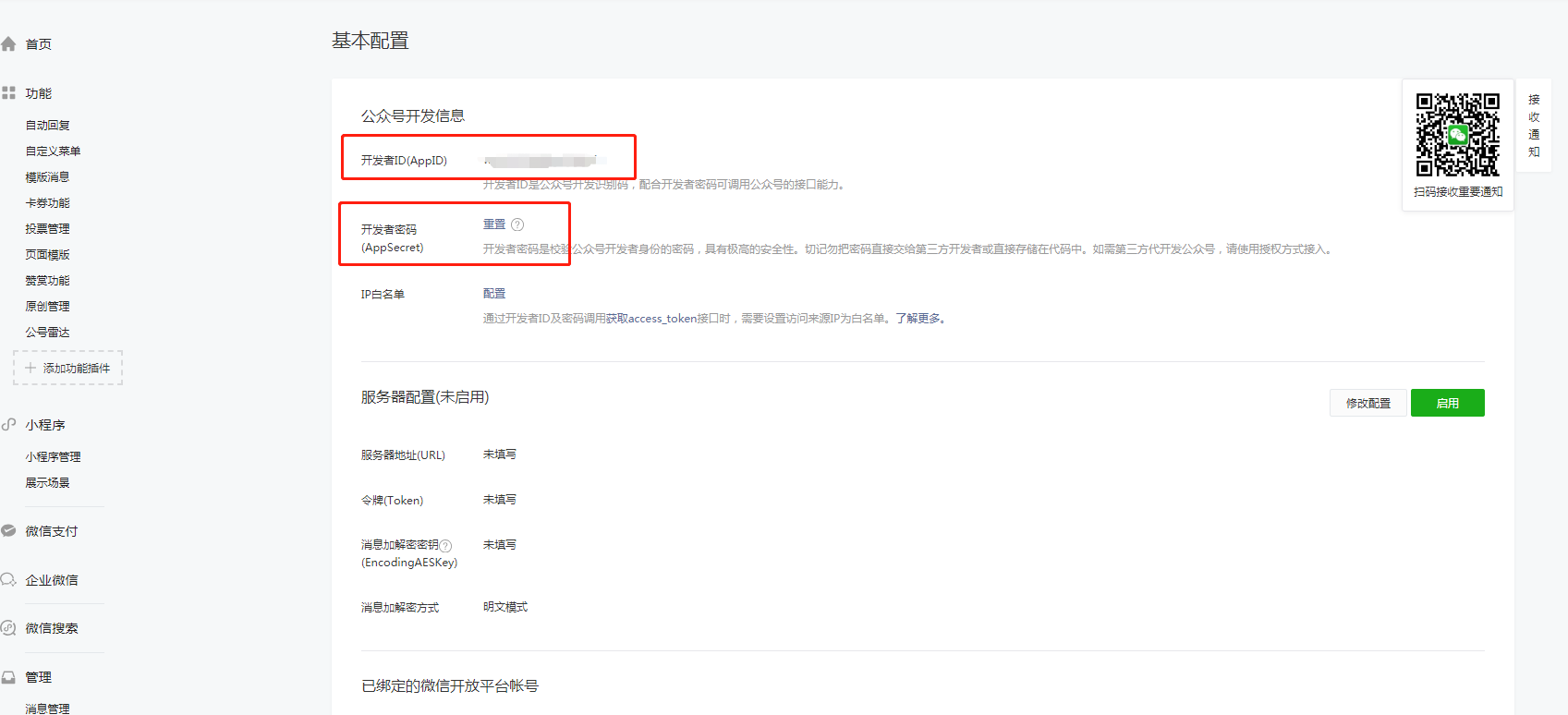Click 服务器配置(未启用) heading
Viewport: 1568px width, 715px height.
pos(425,397)
